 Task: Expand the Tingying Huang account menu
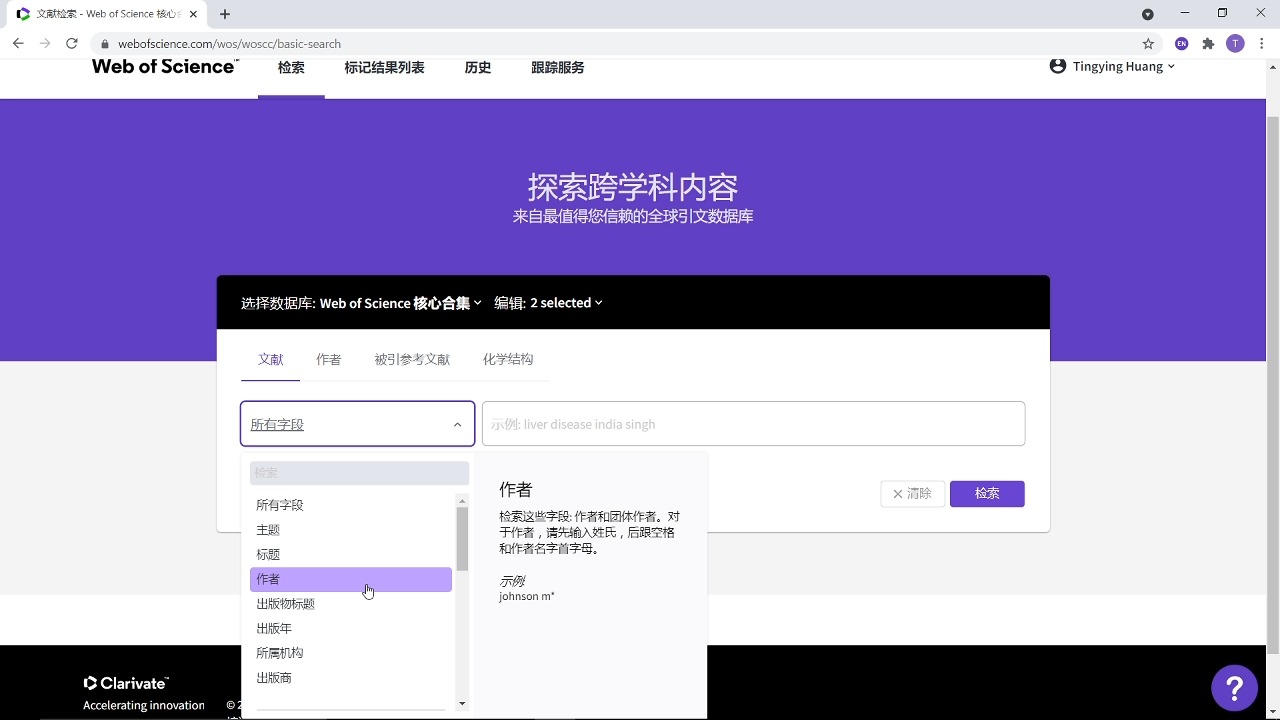click(1124, 66)
